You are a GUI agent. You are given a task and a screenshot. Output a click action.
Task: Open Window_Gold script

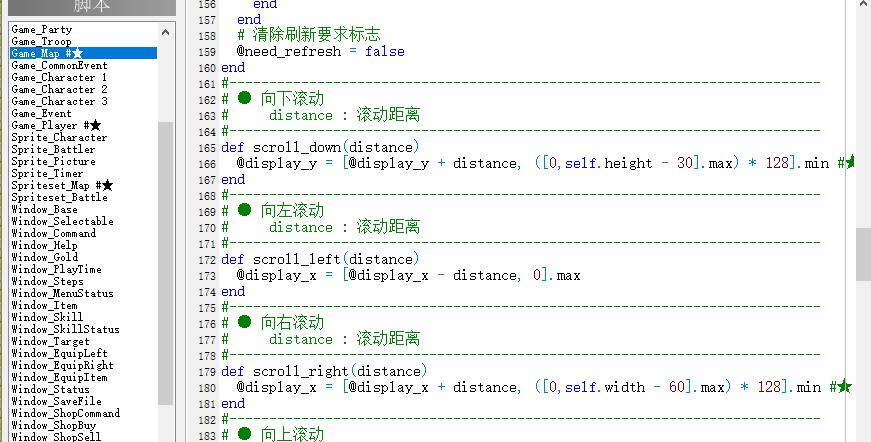pos(44,257)
